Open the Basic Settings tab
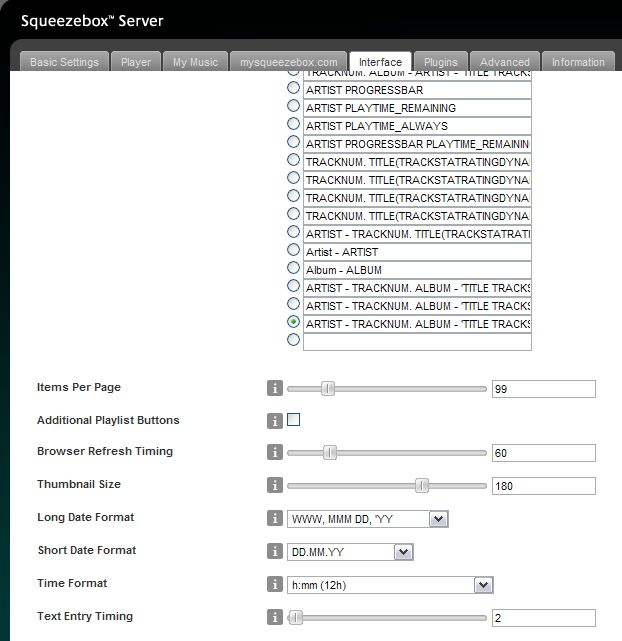 click(64, 62)
